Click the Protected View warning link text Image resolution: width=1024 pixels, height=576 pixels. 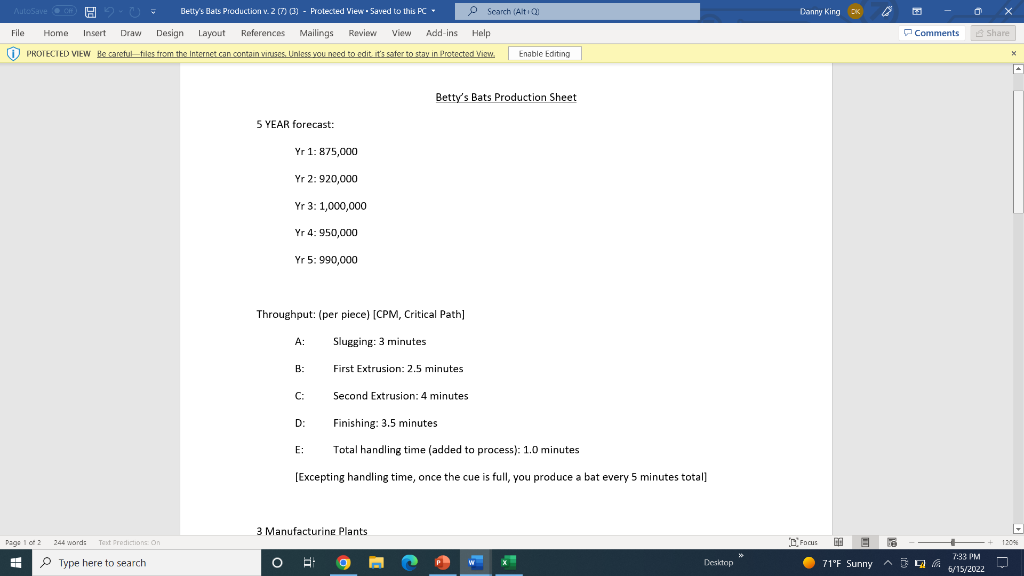point(296,54)
